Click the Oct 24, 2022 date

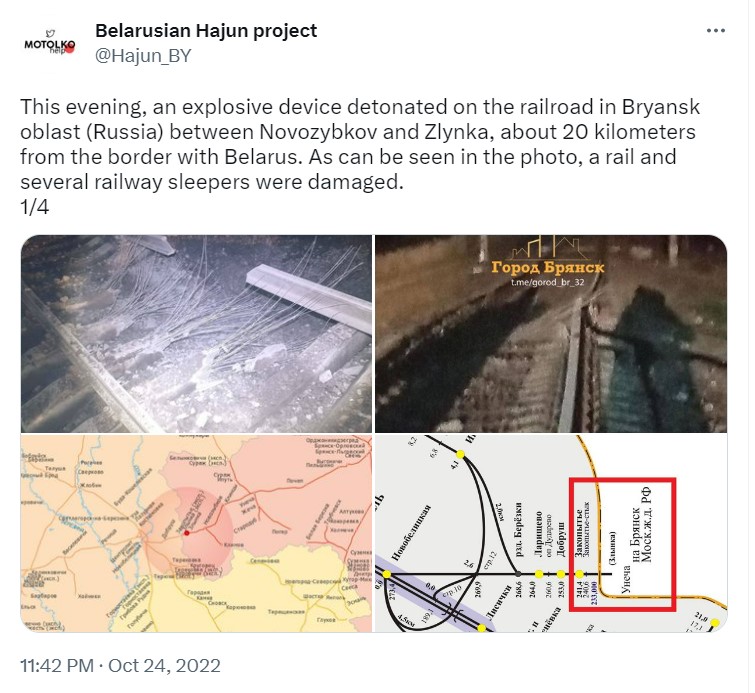(x=164, y=666)
